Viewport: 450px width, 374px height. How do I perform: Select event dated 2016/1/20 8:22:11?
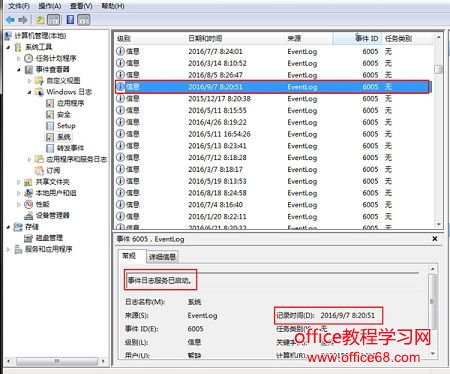[x=273, y=217]
